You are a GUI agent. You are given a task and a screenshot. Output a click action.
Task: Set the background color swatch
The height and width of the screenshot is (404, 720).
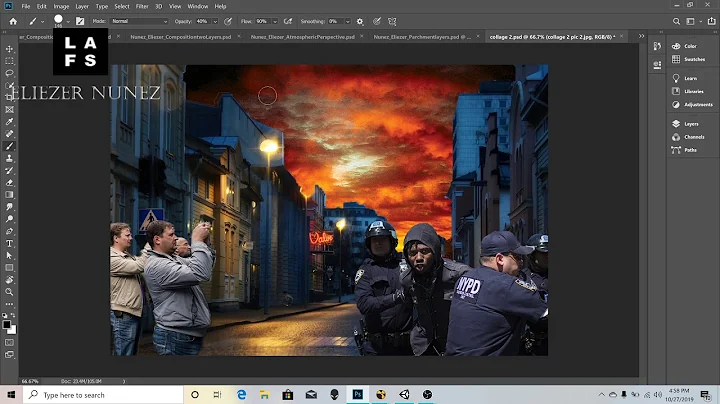13,330
